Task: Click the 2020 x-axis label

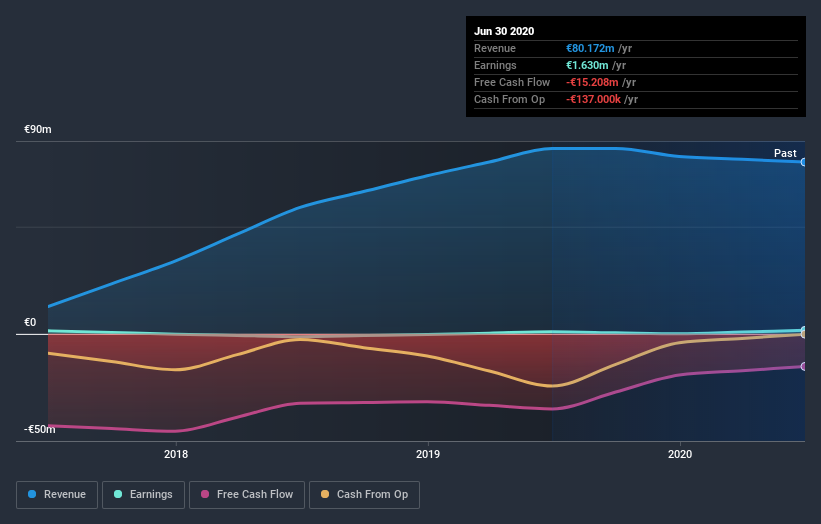Action: tap(680, 454)
